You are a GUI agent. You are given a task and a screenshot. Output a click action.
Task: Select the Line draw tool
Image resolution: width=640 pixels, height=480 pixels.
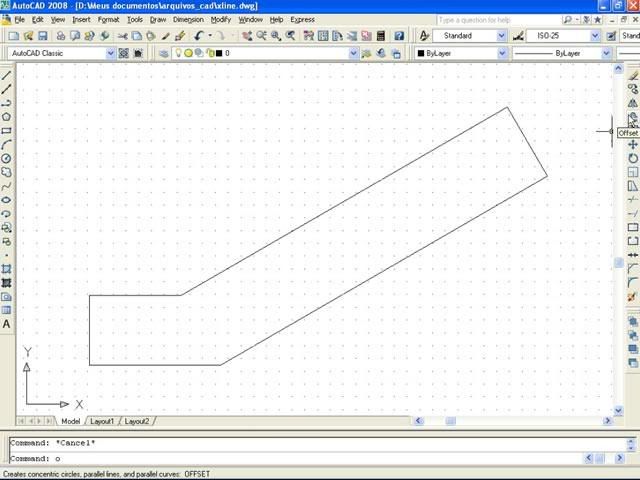pyautogui.click(x=6, y=75)
